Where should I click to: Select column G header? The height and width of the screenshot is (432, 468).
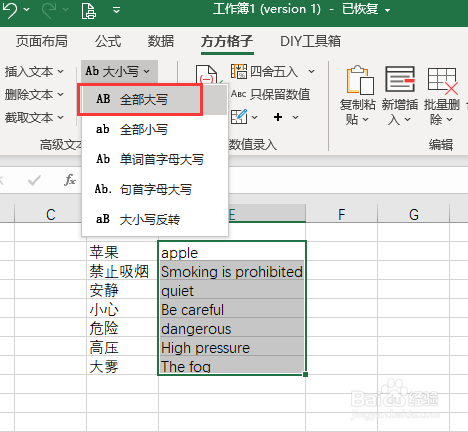(x=414, y=214)
